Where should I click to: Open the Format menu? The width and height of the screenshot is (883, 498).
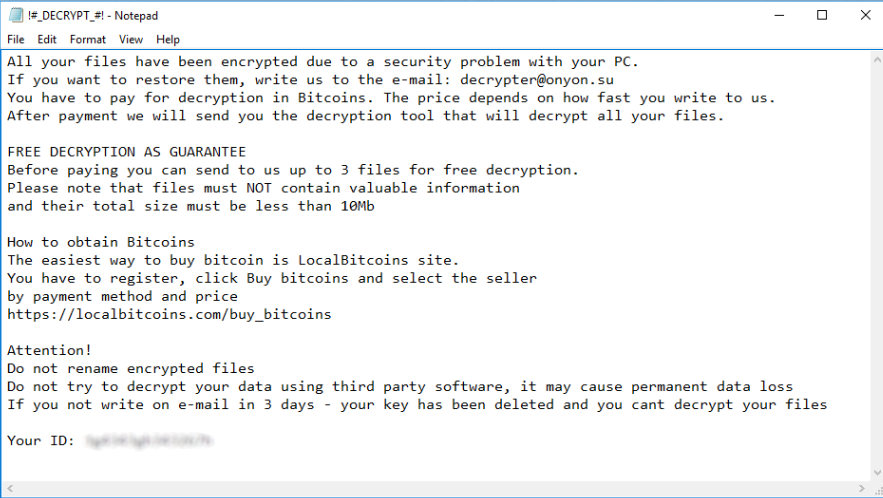tap(88, 39)
